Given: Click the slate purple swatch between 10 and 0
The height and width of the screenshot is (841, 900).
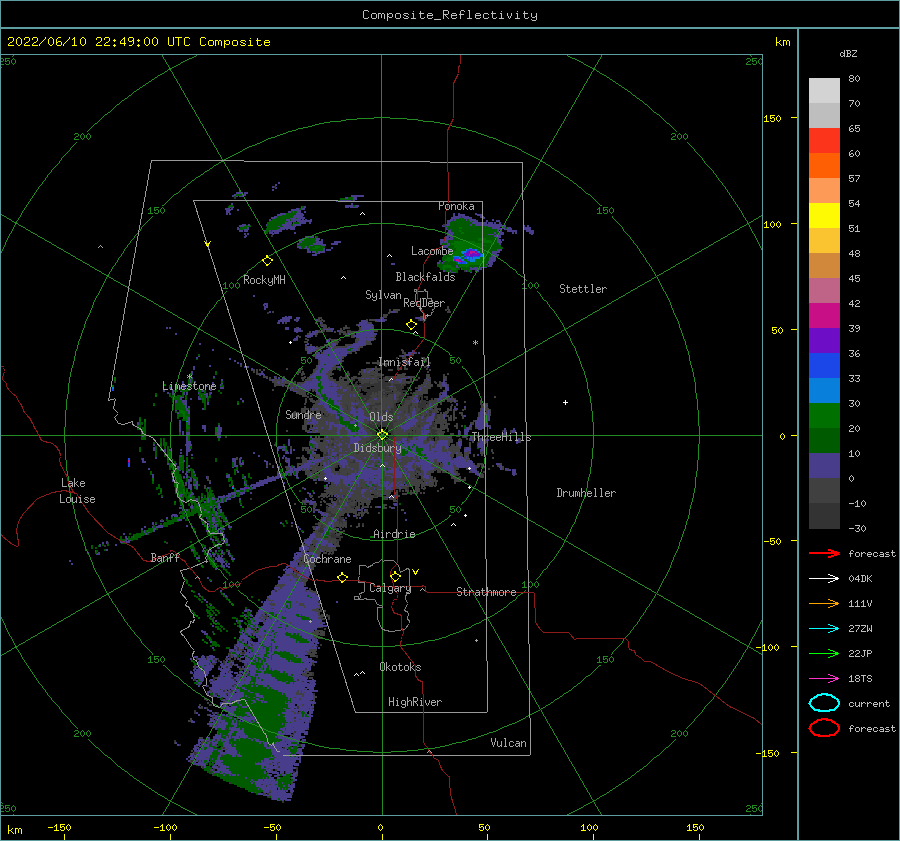Looking at the screenshot, I should pos(824,466).
